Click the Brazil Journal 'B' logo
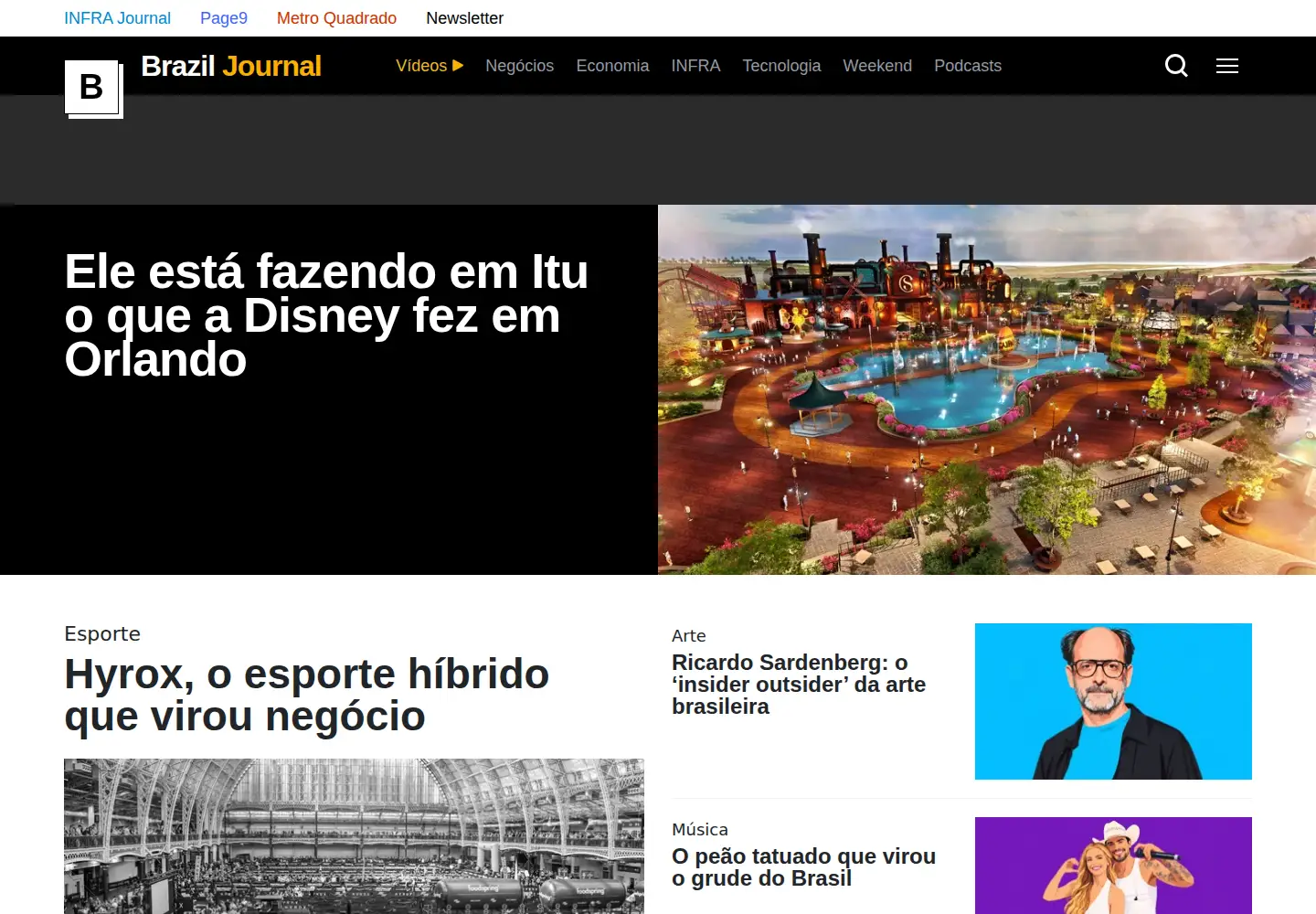 pyautogui.click(x=93, y=89)
